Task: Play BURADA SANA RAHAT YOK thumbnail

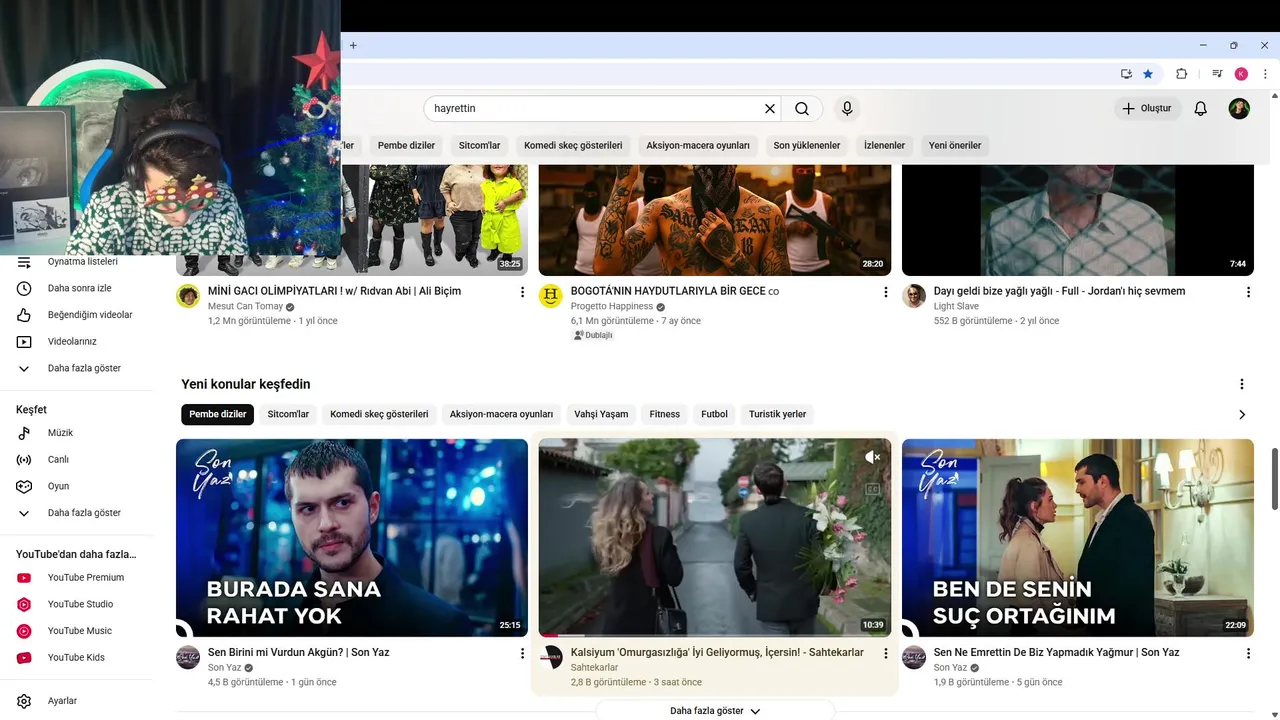Action: click(x=352, y=538)
